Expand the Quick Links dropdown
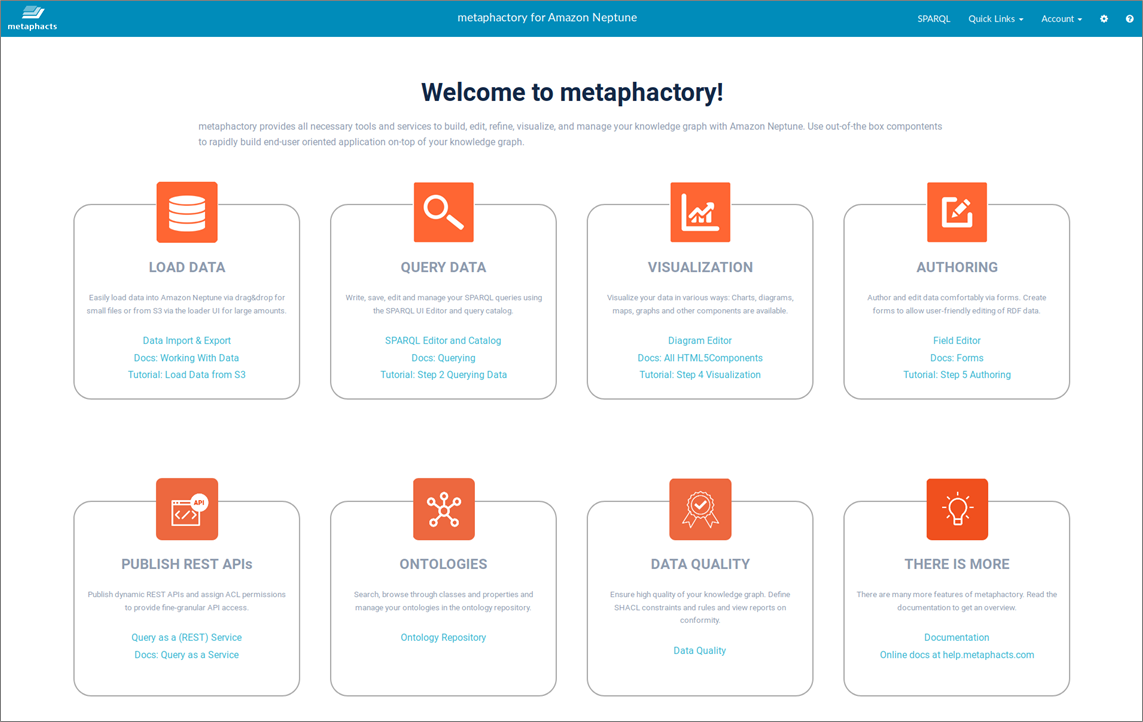Viewport: 1143px width, 722px height. coord(995,19)
